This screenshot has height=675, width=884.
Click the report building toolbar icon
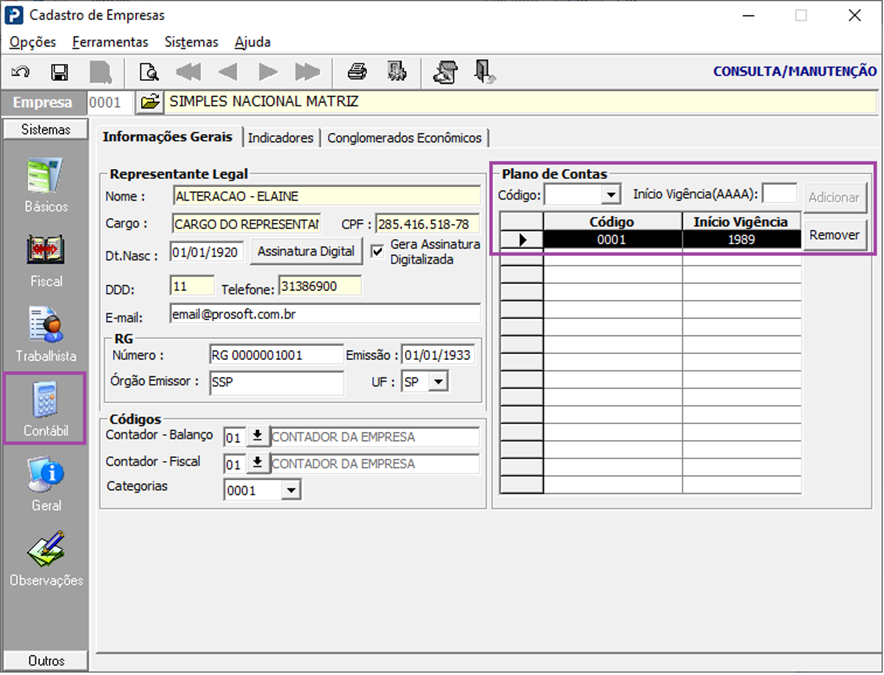(397, 72)
